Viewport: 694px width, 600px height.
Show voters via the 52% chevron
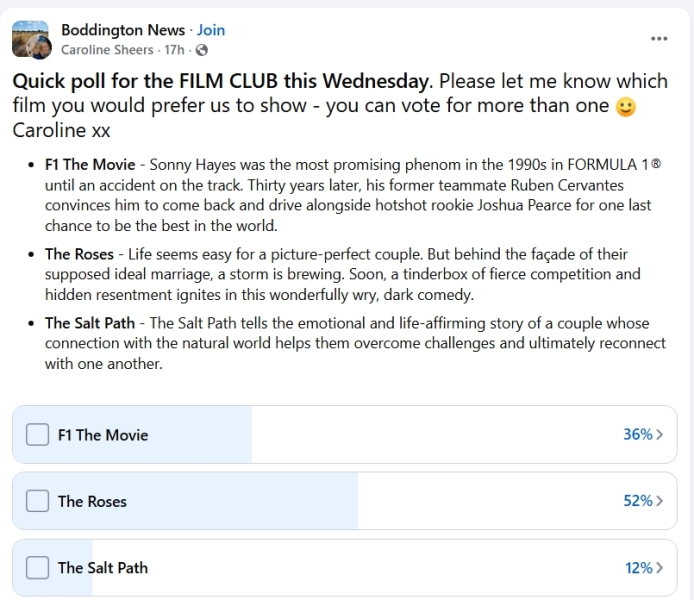(659, 501)
